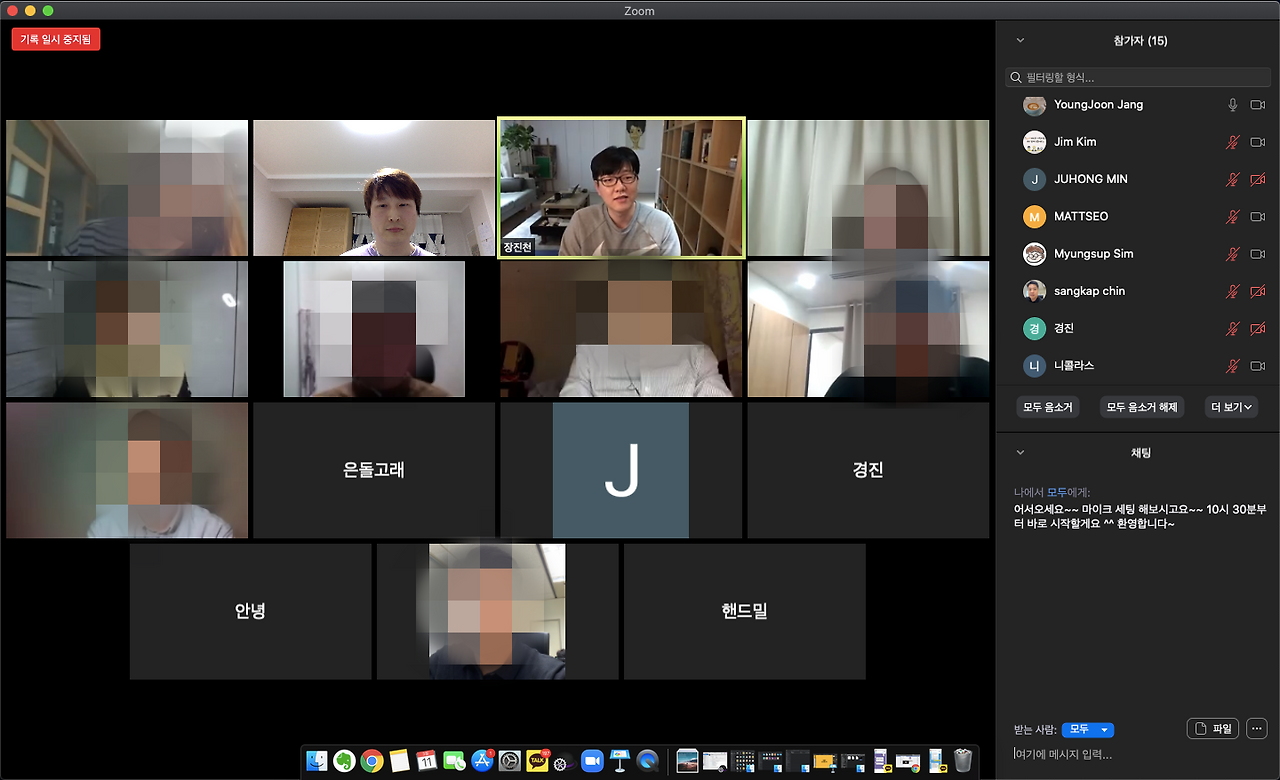Image resolution: width=1280 pixels, height=780 pixels.
Task: Select 장진천's highlighted video tile
Action: (x=621, y=186)
